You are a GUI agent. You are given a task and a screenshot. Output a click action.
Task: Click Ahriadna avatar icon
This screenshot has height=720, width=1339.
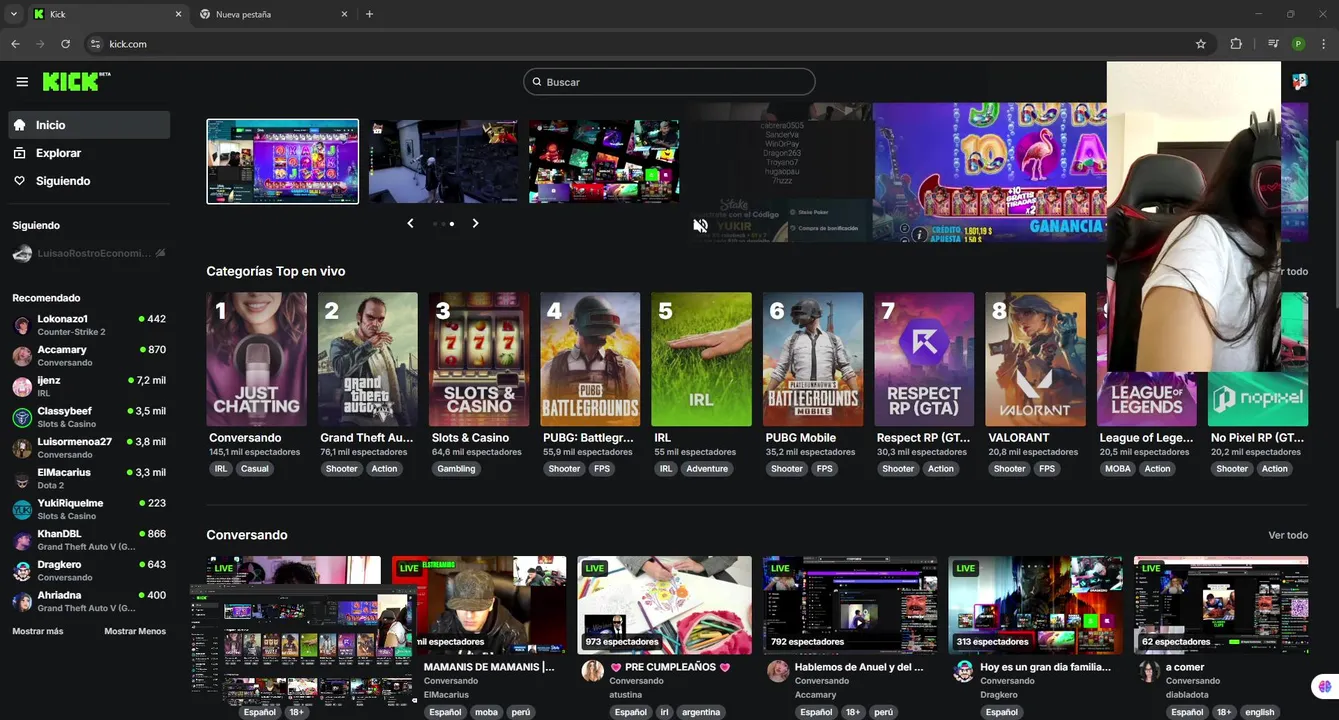click(22, 602)
